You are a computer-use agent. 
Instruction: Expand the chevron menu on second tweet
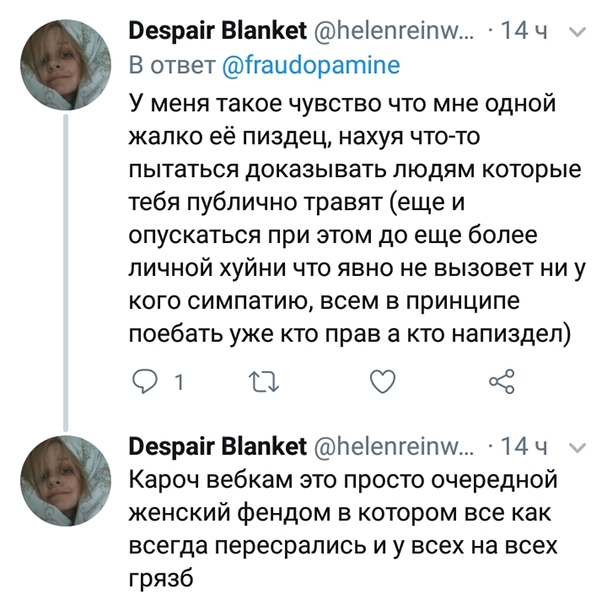pyautogui.click(x=577, y=443)
